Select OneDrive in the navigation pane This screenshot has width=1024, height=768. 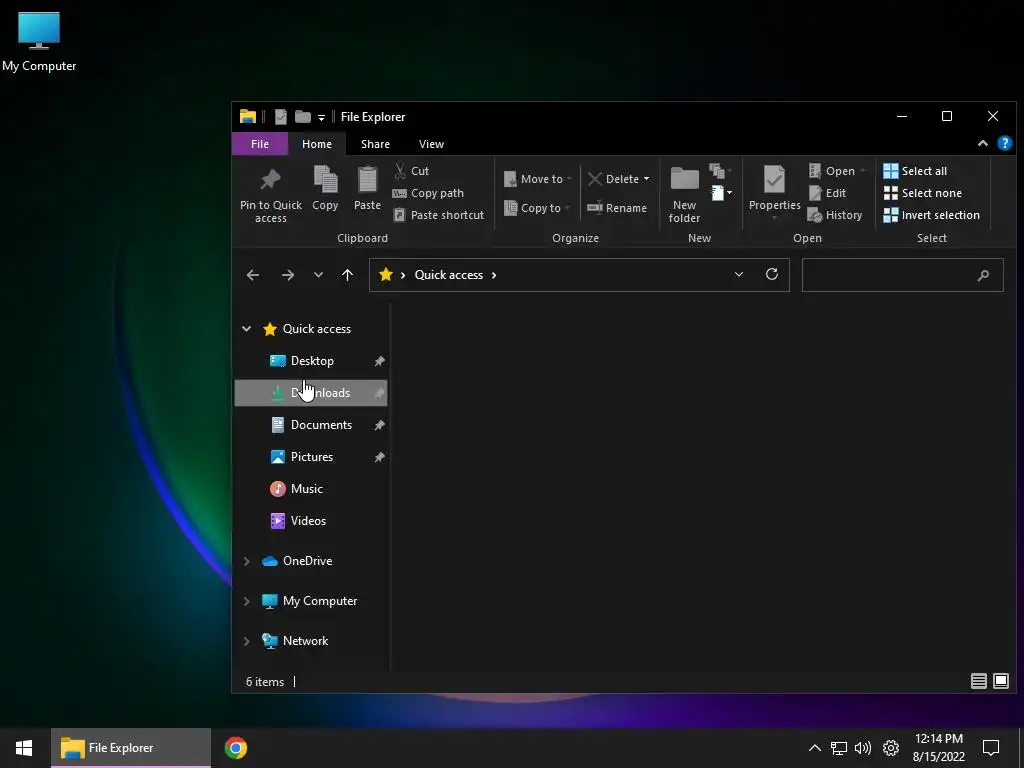[x=307, y=561]
